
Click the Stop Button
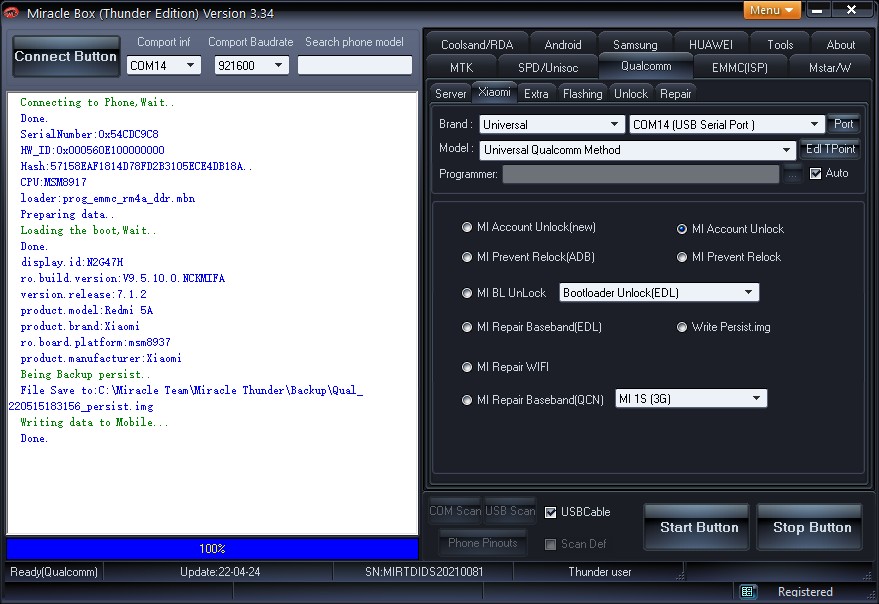coord(809,527)
